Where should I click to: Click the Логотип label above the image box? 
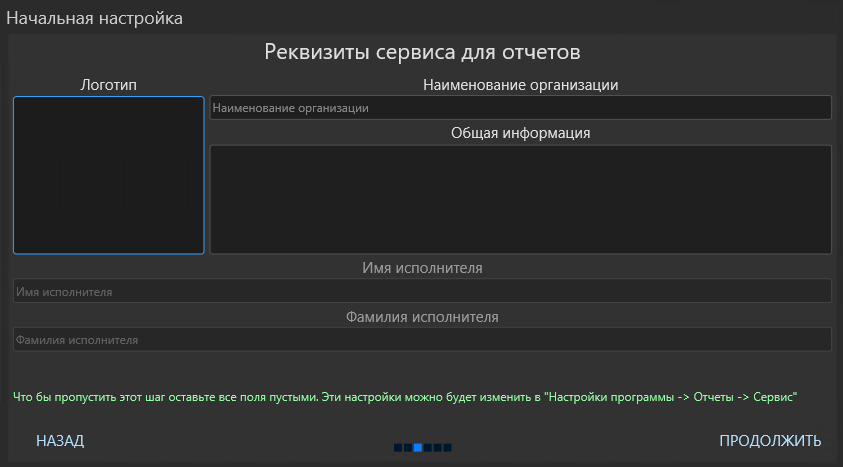[x=109, y=85]
